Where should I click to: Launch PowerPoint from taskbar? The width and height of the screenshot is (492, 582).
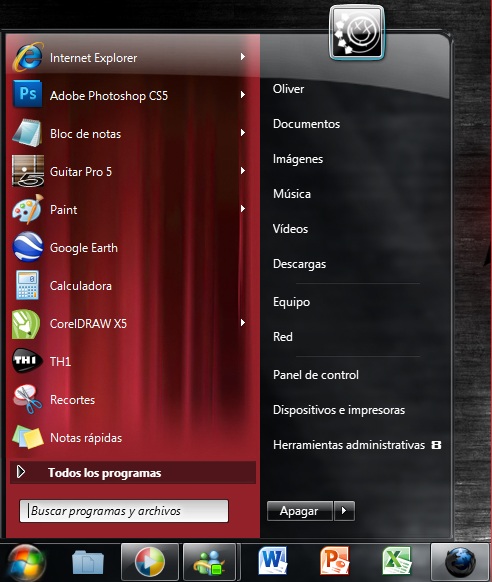click(335, 561)
